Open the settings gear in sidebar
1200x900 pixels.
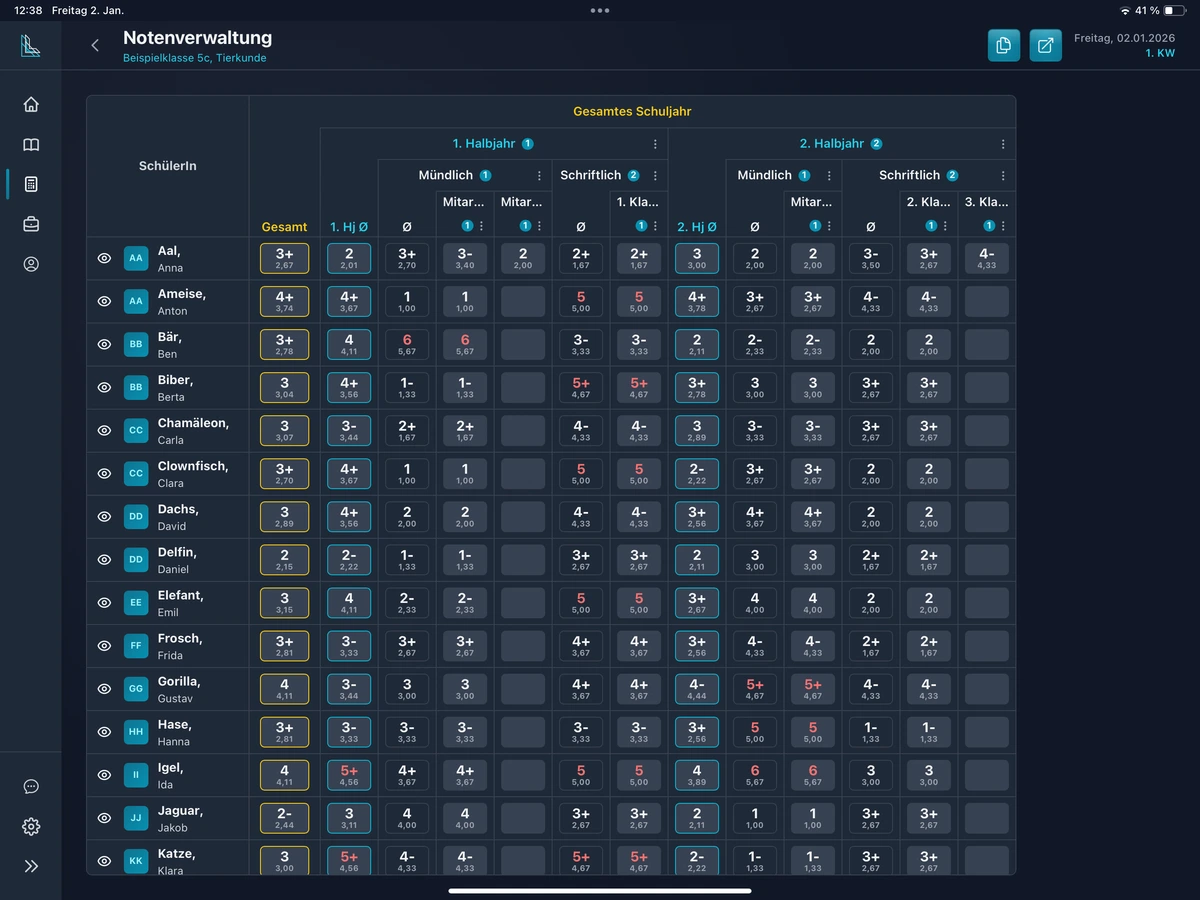click(x=31, y=826)
